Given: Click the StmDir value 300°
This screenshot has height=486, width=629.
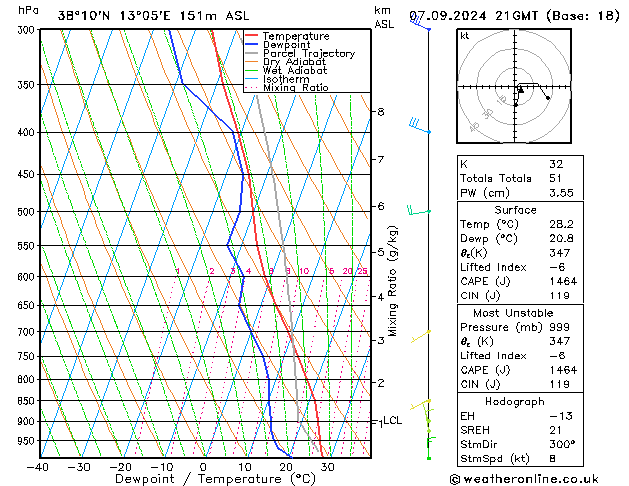Looking at the screenshot, I should point(562,444).
